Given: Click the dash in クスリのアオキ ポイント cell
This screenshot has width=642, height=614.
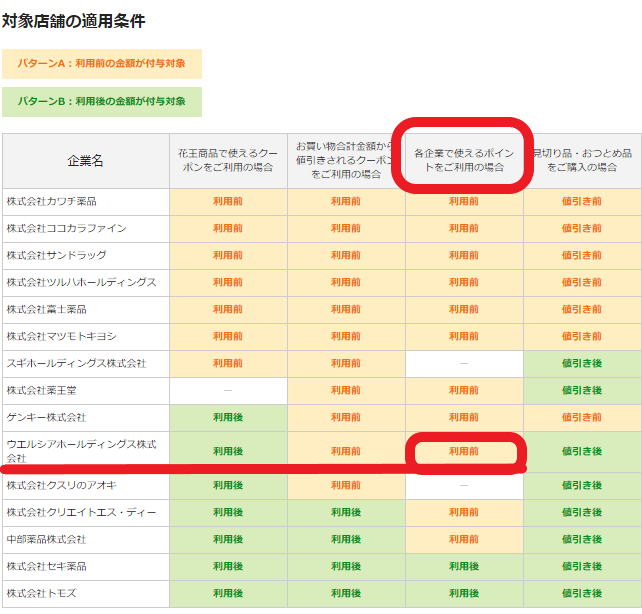Looking at the screenshot, I should point(464,485).
